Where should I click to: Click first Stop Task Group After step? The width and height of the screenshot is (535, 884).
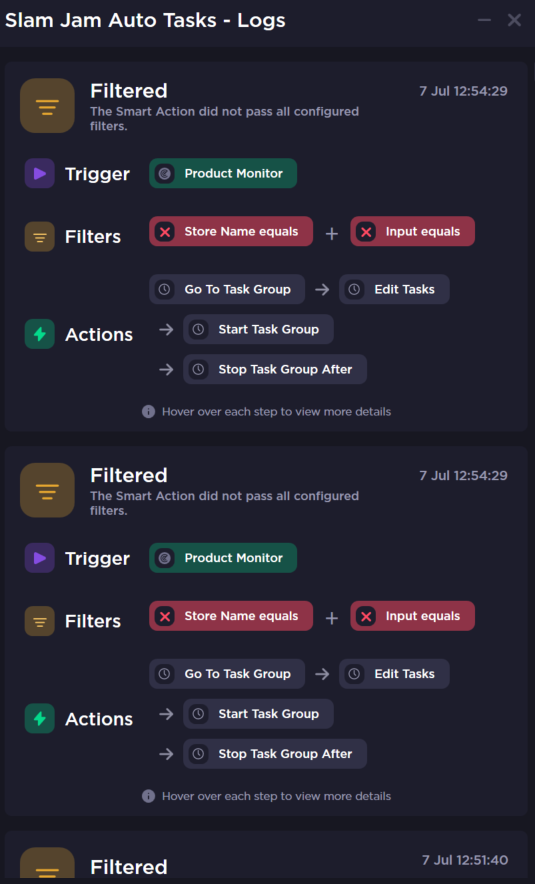point(275,369)
